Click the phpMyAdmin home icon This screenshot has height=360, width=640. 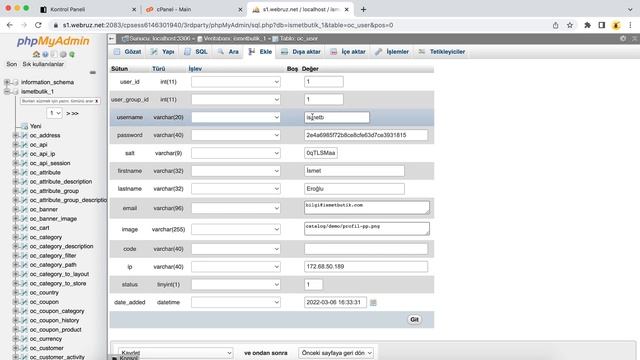tap(36, 54)
